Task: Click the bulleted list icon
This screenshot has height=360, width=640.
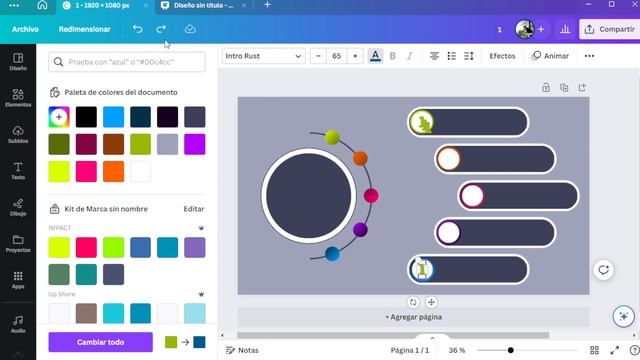Action: [451, 56]
